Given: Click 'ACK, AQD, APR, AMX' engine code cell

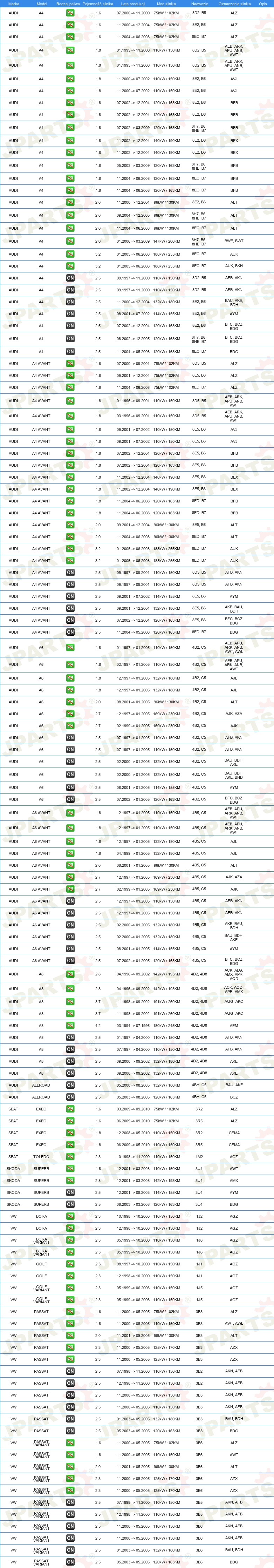Looking at the screenshot, I should pos(234,989).
